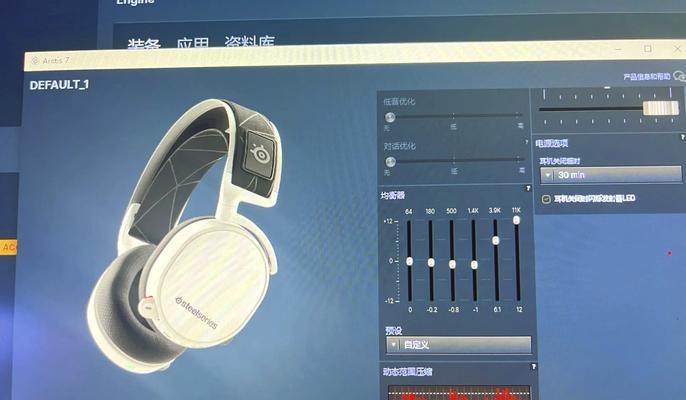
Task: Toggle the LED flashing when headset off checkbox
Action: click(x=546, y=199)
